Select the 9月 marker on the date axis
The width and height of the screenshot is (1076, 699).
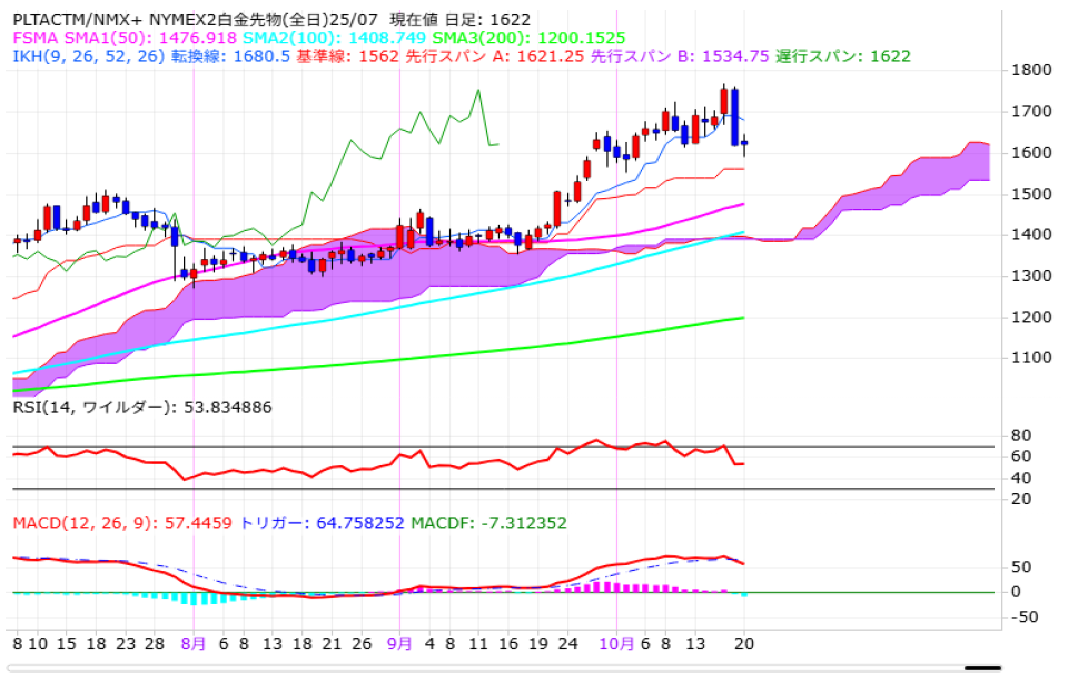coord(399,645)
